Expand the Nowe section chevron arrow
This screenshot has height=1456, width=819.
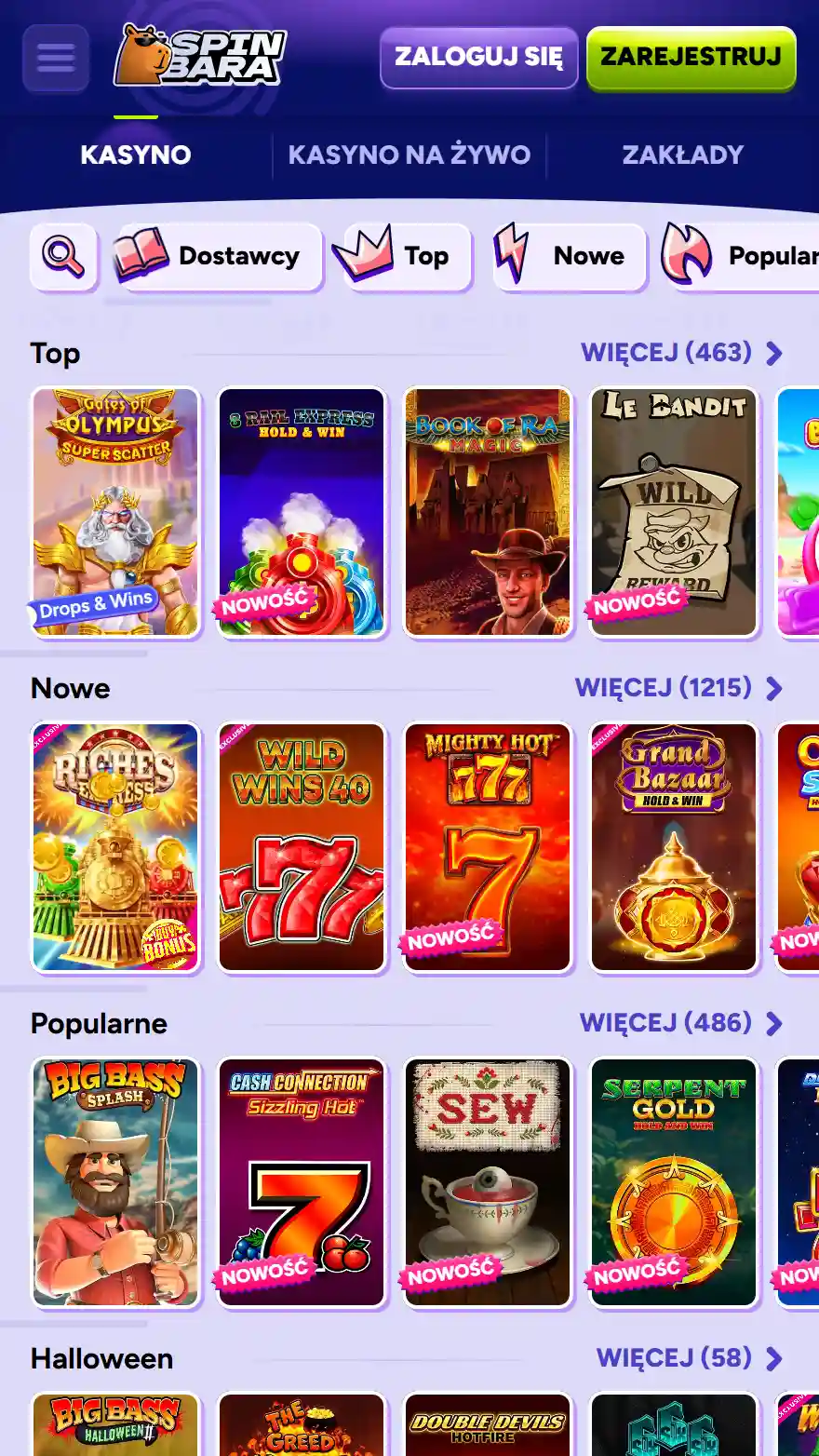tap(774, 689)
